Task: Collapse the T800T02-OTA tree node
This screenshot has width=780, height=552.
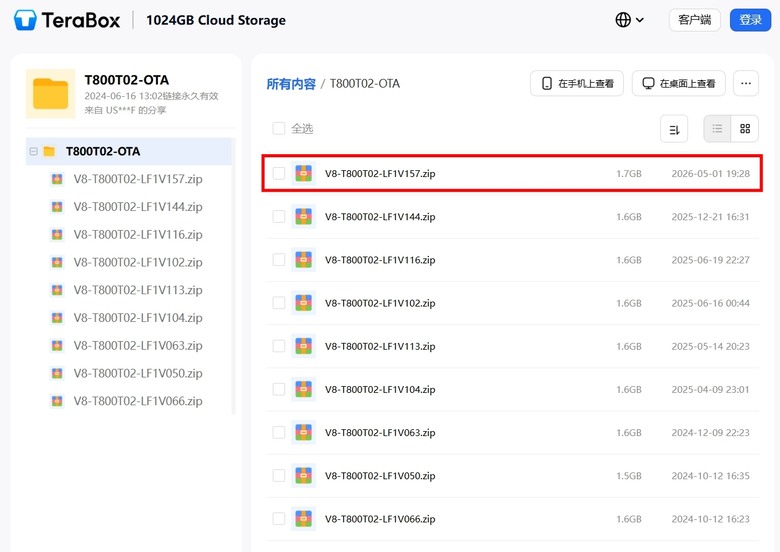Action: tap(33, 151)
